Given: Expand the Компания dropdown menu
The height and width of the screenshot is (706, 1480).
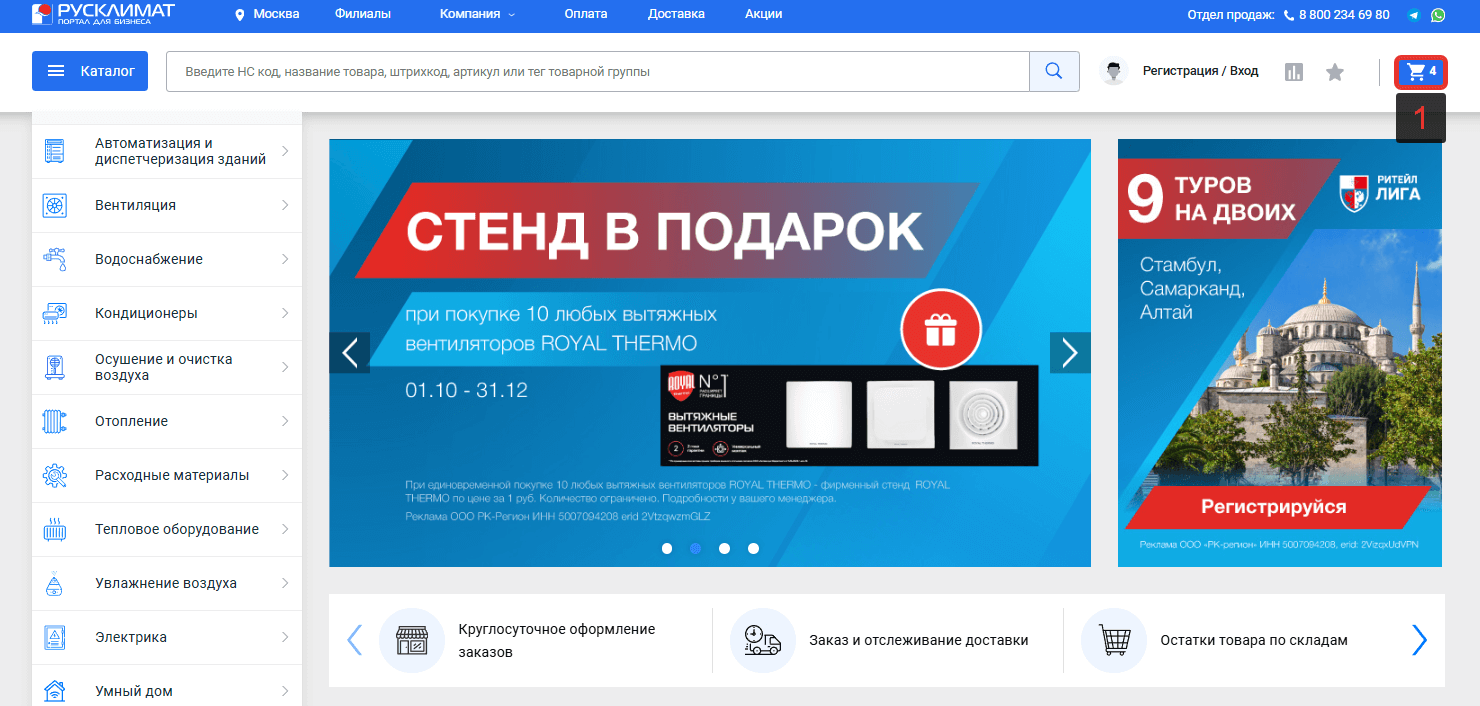Looking at the screenshot, I should (x=477, y=14).
